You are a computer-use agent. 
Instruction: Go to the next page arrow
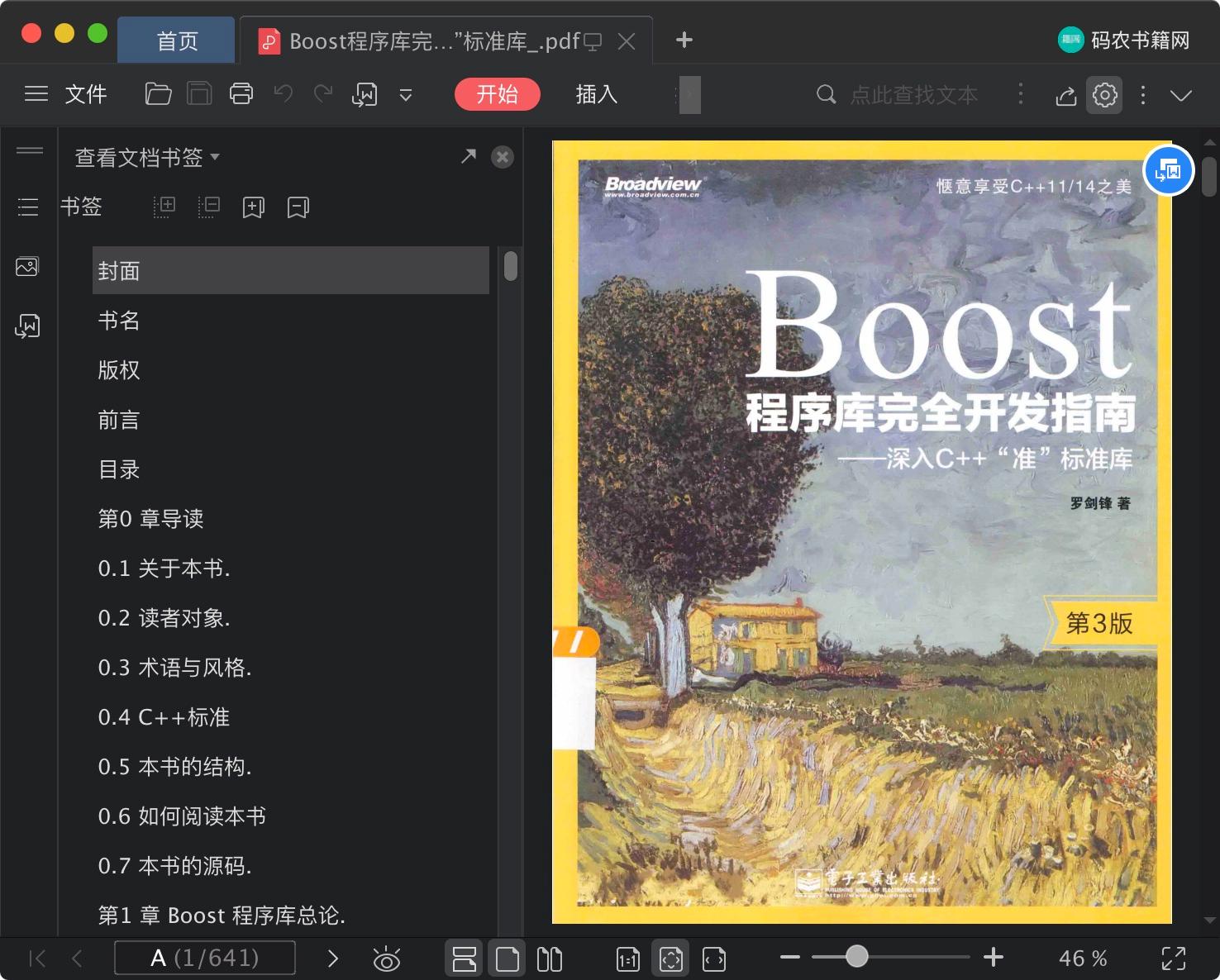(x=333, y=959)
